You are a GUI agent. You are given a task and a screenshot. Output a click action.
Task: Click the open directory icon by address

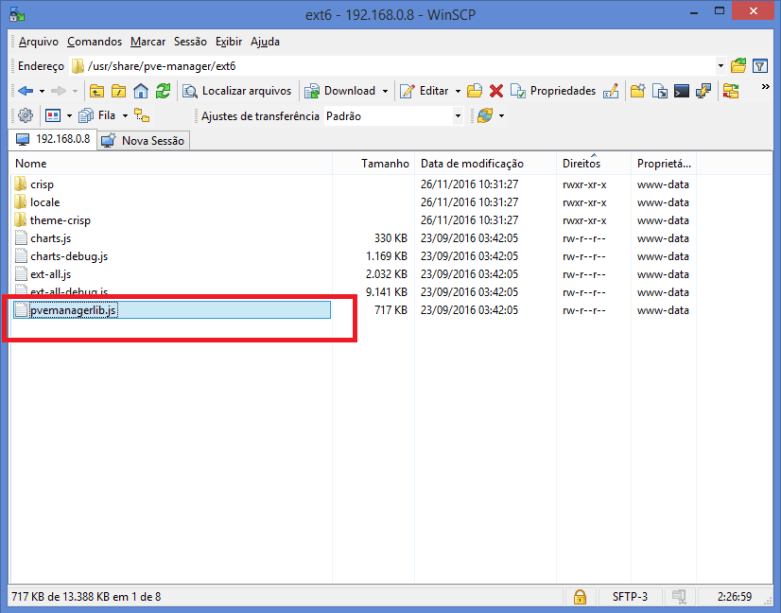738,66
